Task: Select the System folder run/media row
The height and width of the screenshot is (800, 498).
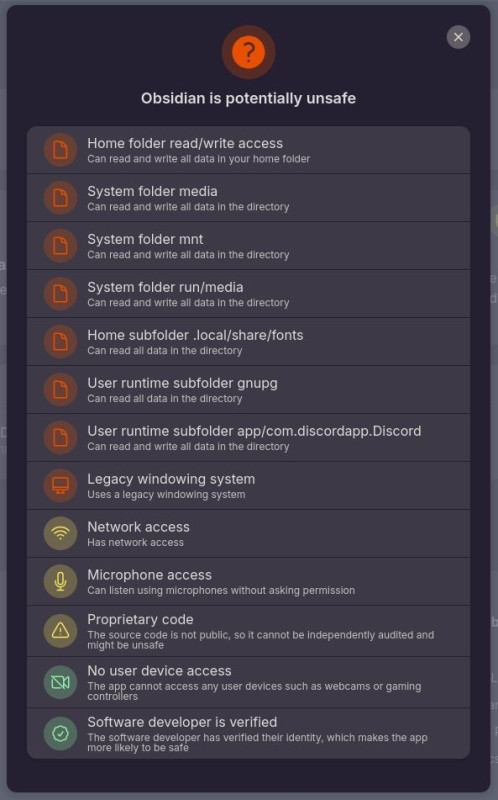Action: click(248, 294)
